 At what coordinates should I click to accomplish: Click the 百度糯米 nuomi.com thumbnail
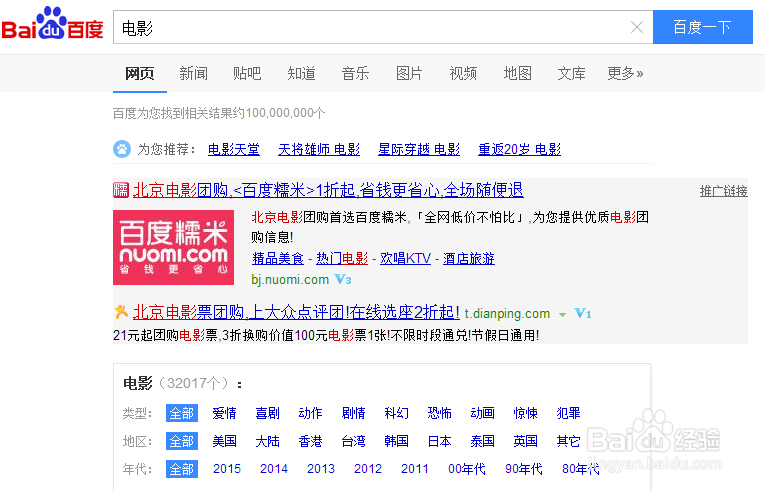(x=174, y=247)
